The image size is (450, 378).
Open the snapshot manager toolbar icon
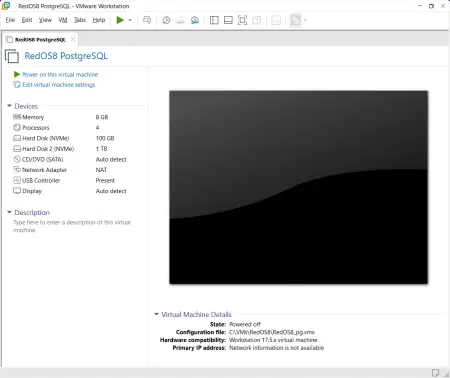click(195, 20)
